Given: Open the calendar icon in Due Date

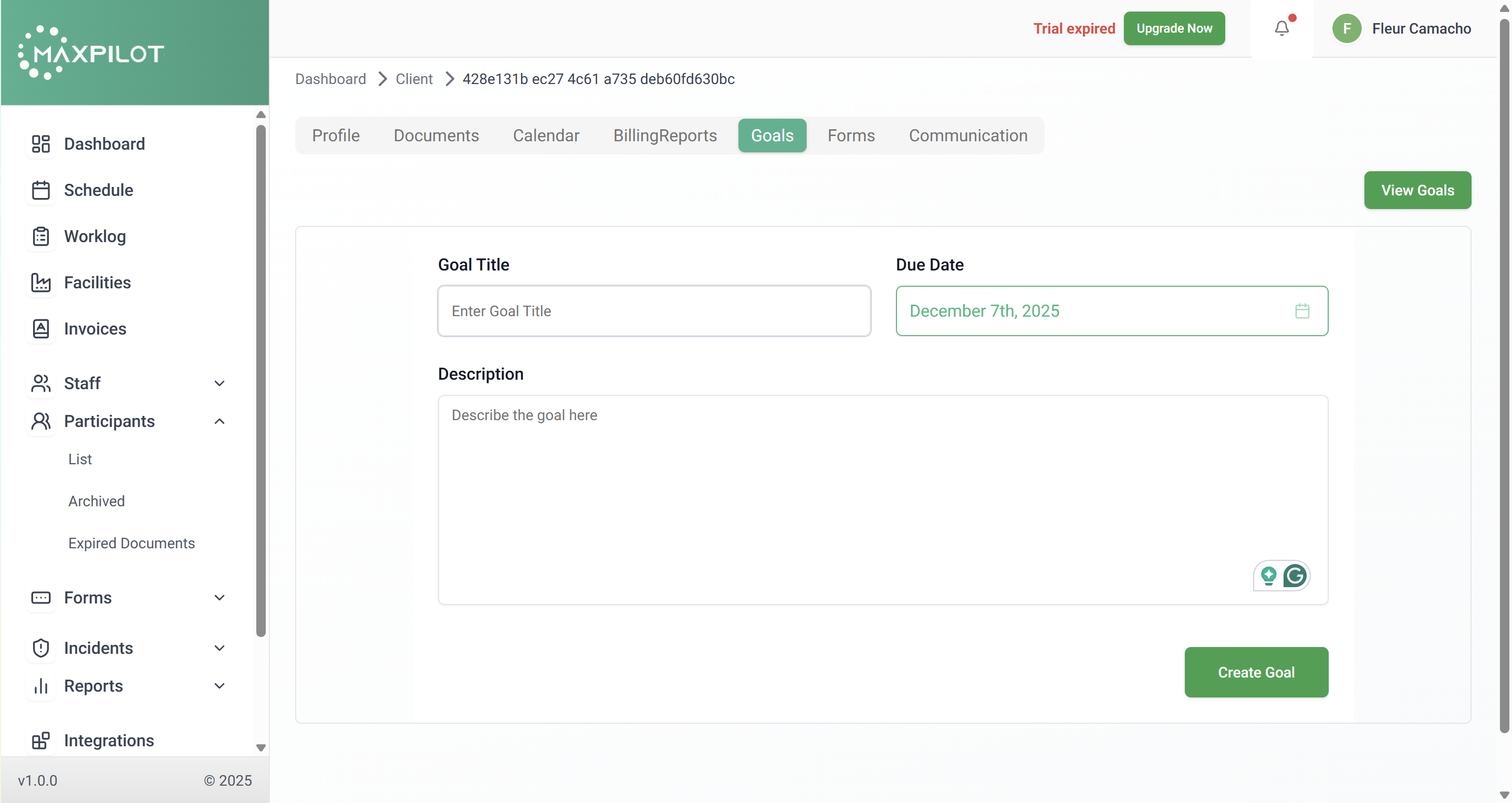Looking at the screenshot, I should click(1302, 311).
